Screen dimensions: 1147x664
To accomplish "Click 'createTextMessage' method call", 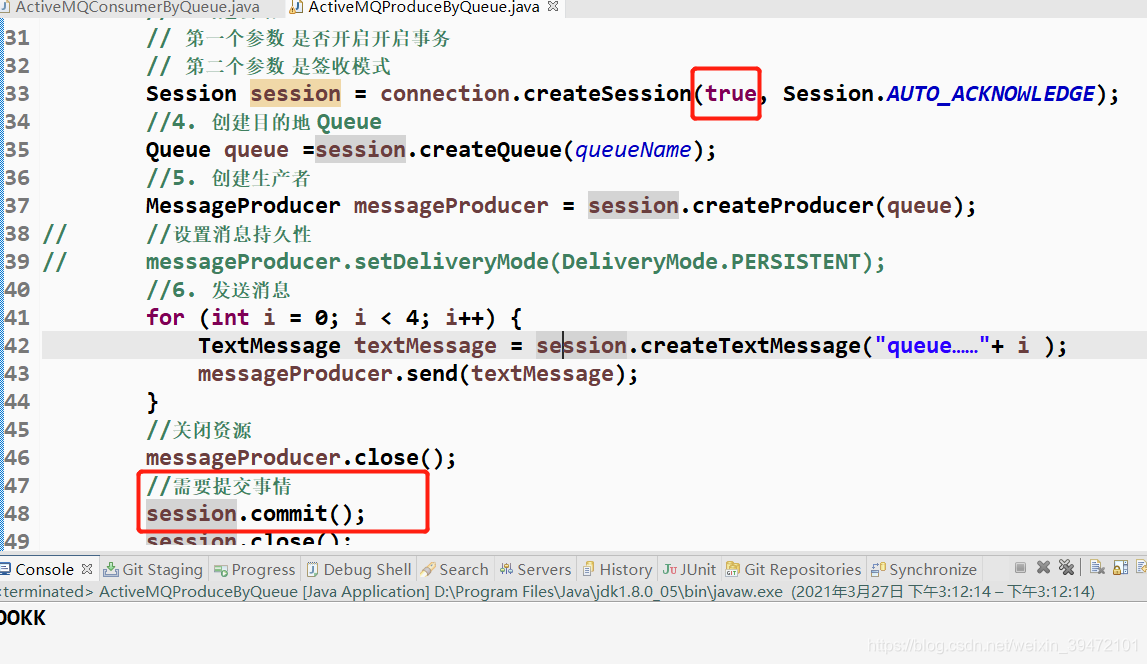I will click(751, 345).
